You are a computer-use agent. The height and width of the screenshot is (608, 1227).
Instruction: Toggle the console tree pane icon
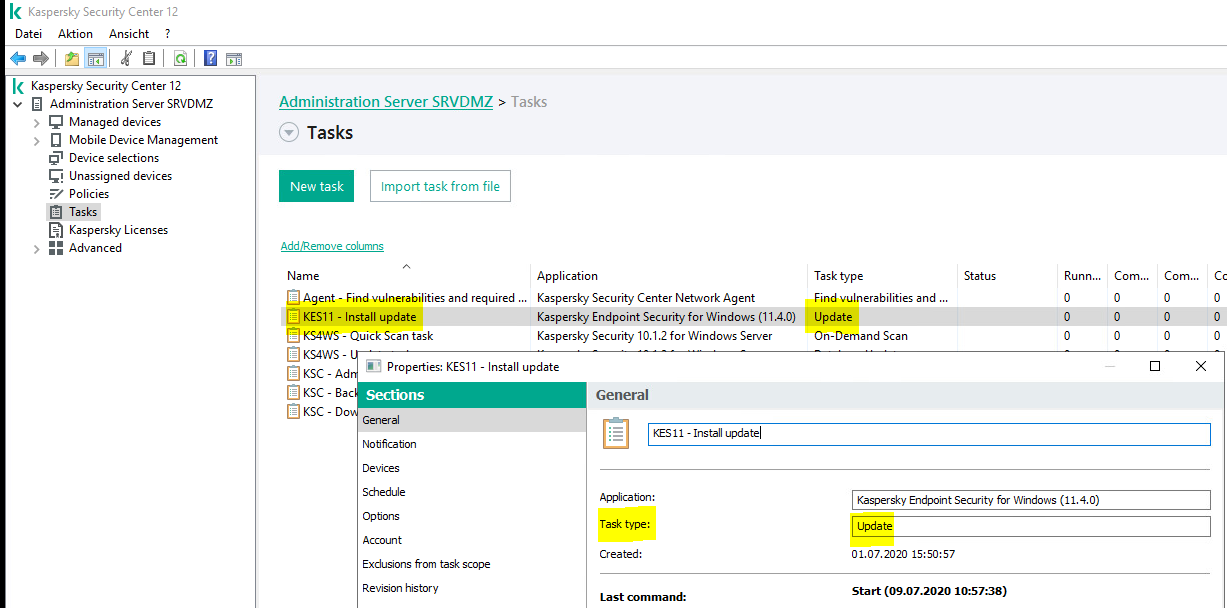tap(96, 58)
